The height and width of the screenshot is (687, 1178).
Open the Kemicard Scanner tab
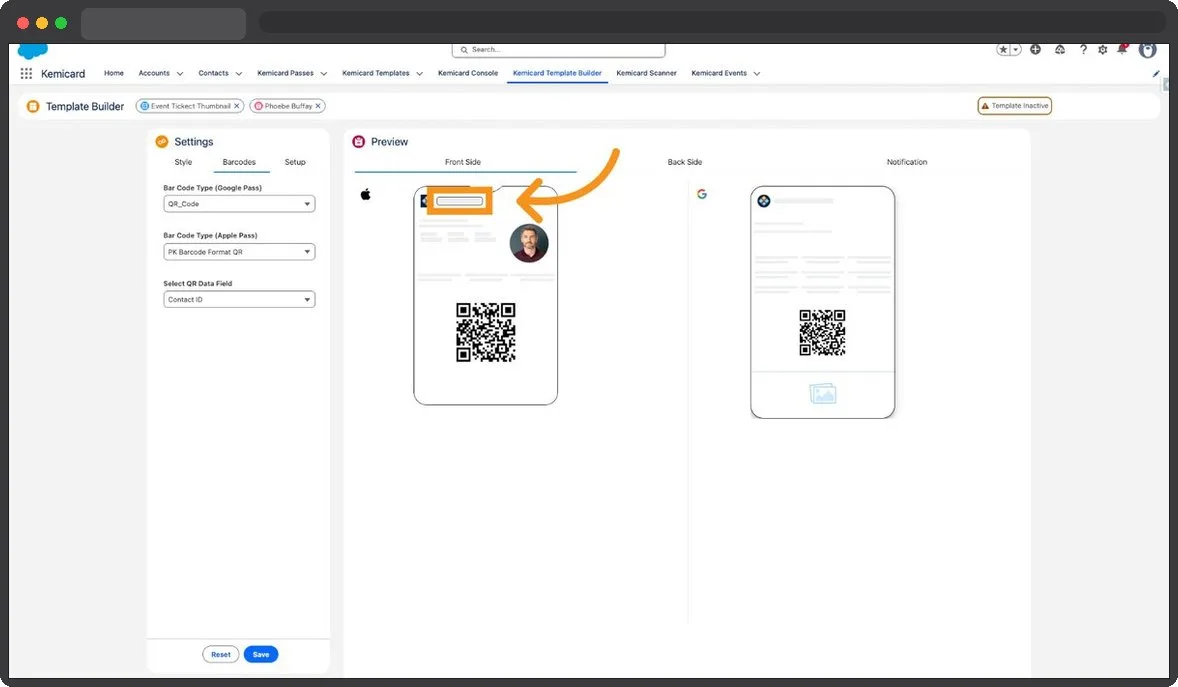tap(646, 73)
